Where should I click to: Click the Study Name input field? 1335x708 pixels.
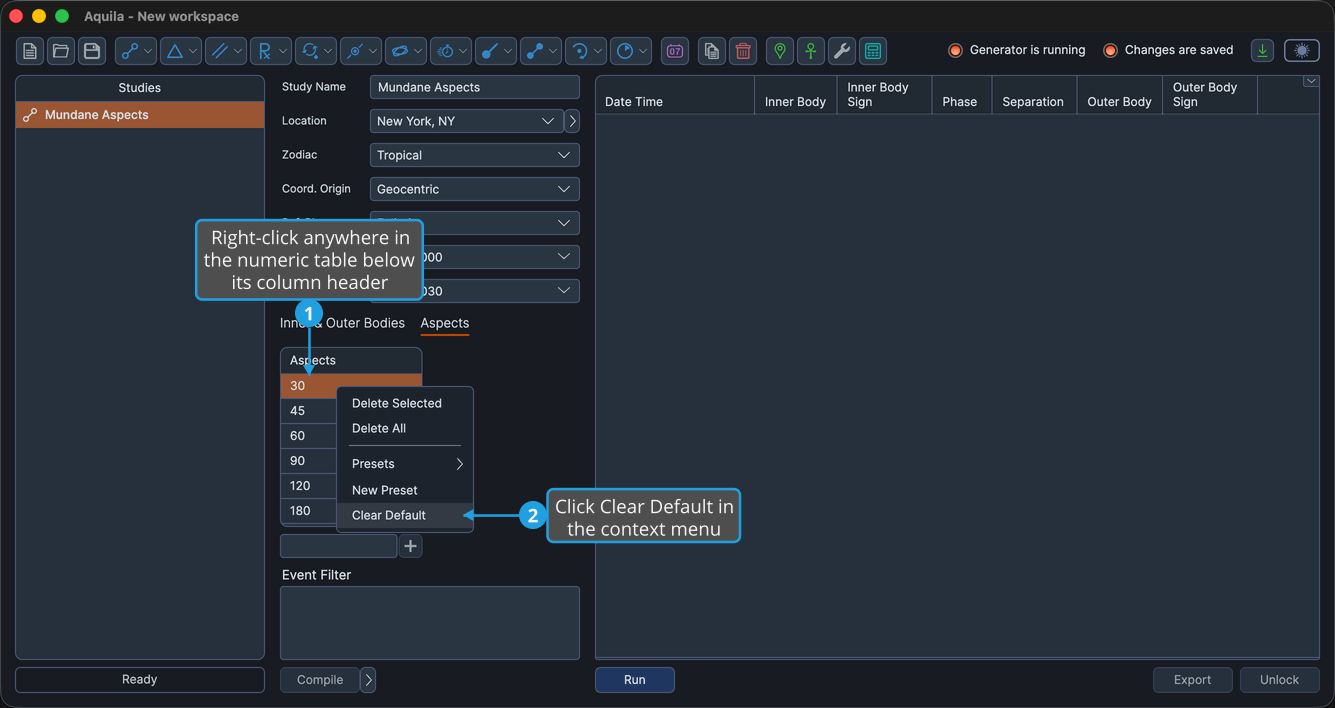pos(475,87)
